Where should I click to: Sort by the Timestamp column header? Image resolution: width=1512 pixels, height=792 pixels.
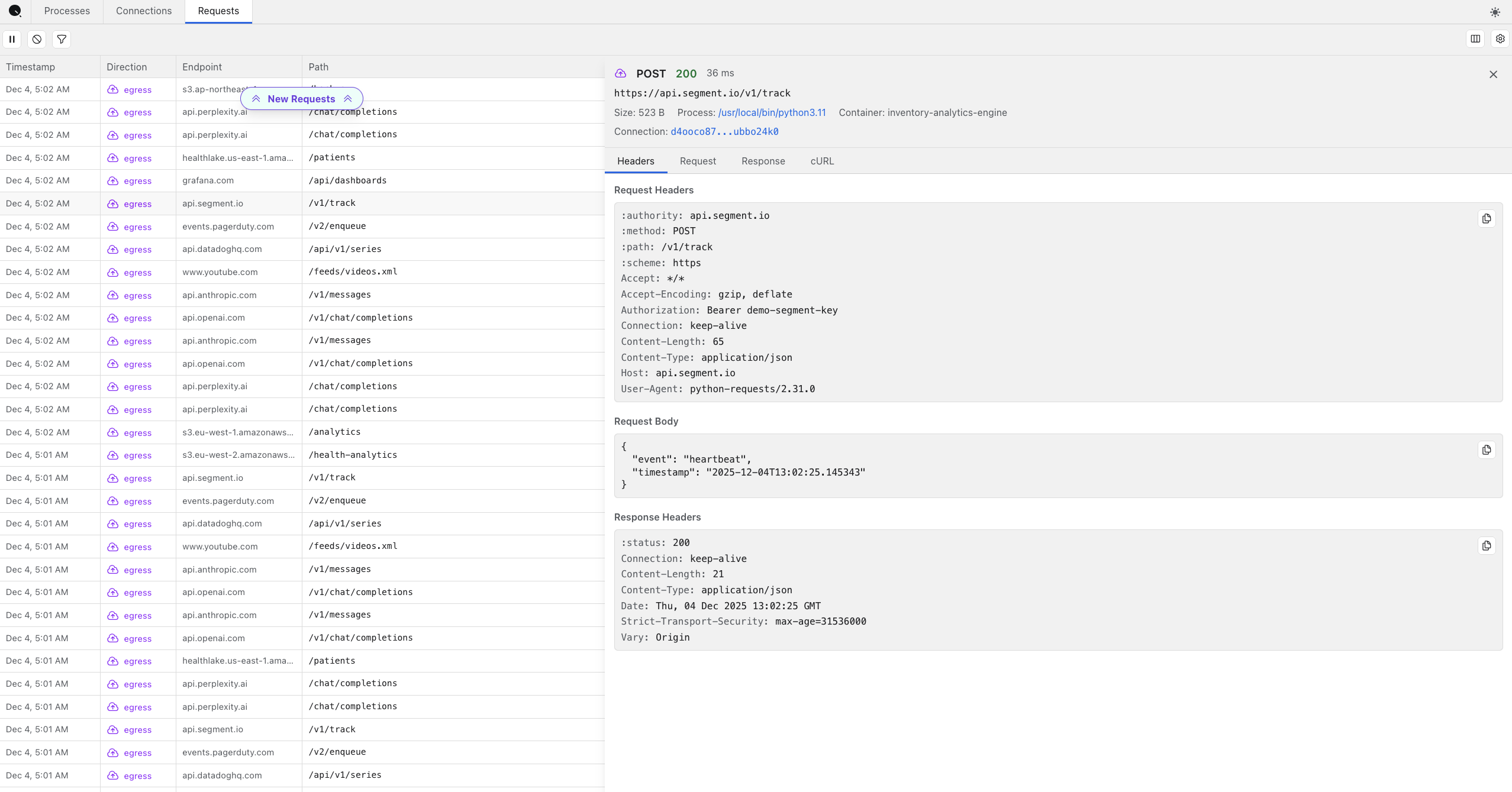pyautogui.click(x=31, y=67)
